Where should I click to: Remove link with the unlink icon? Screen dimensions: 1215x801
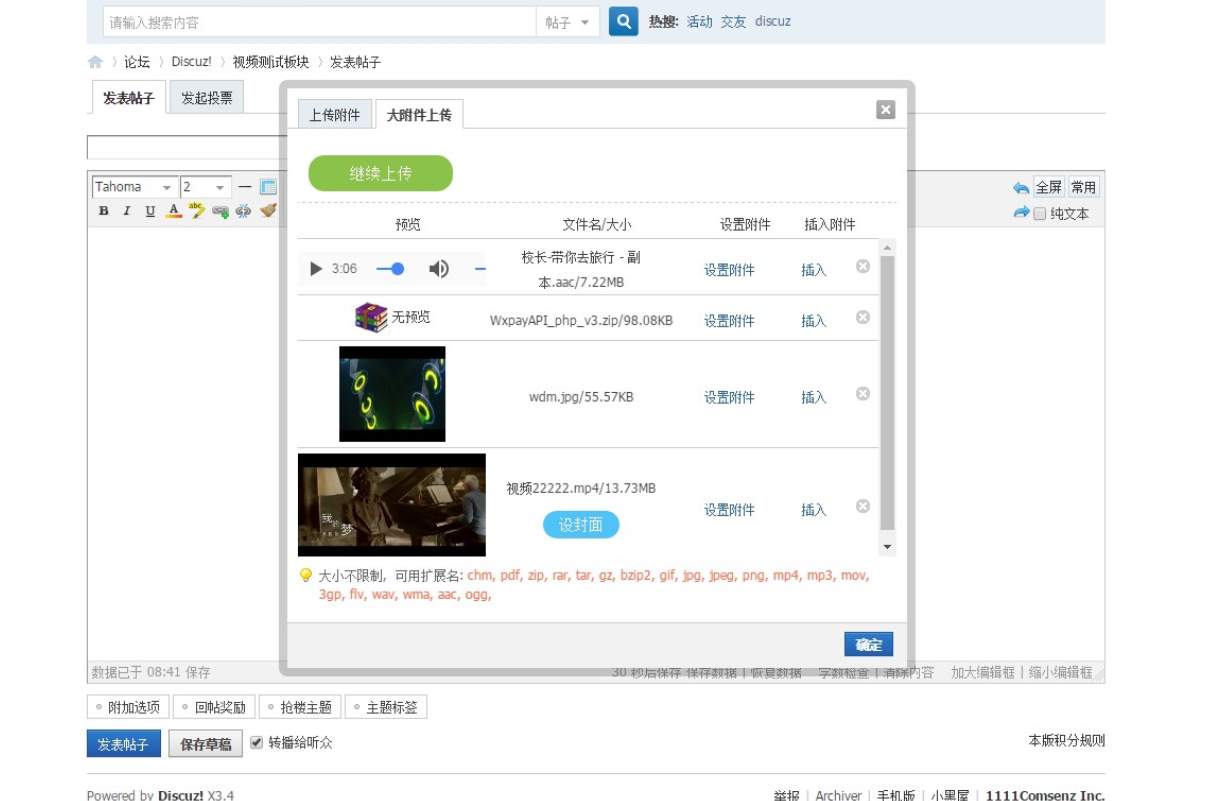tap(243, 211)
